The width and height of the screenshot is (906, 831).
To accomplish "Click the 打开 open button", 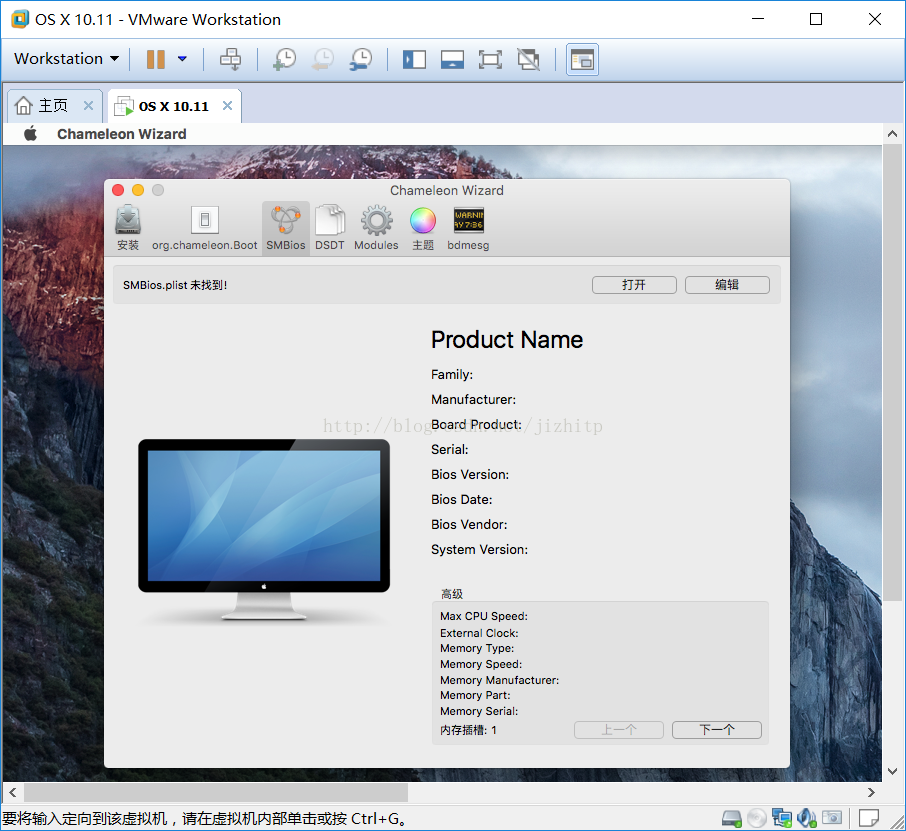I will point(634,285).
